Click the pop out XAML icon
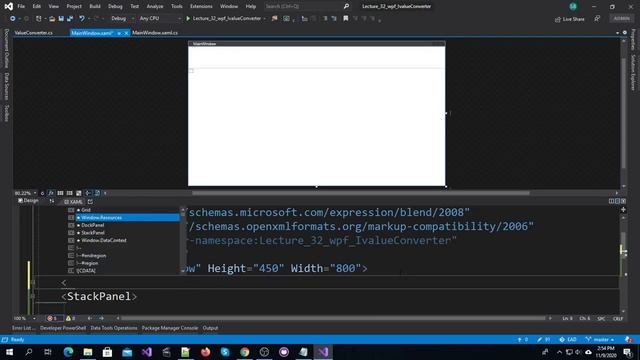The image size is (640, 360). (x=90, y=202)
